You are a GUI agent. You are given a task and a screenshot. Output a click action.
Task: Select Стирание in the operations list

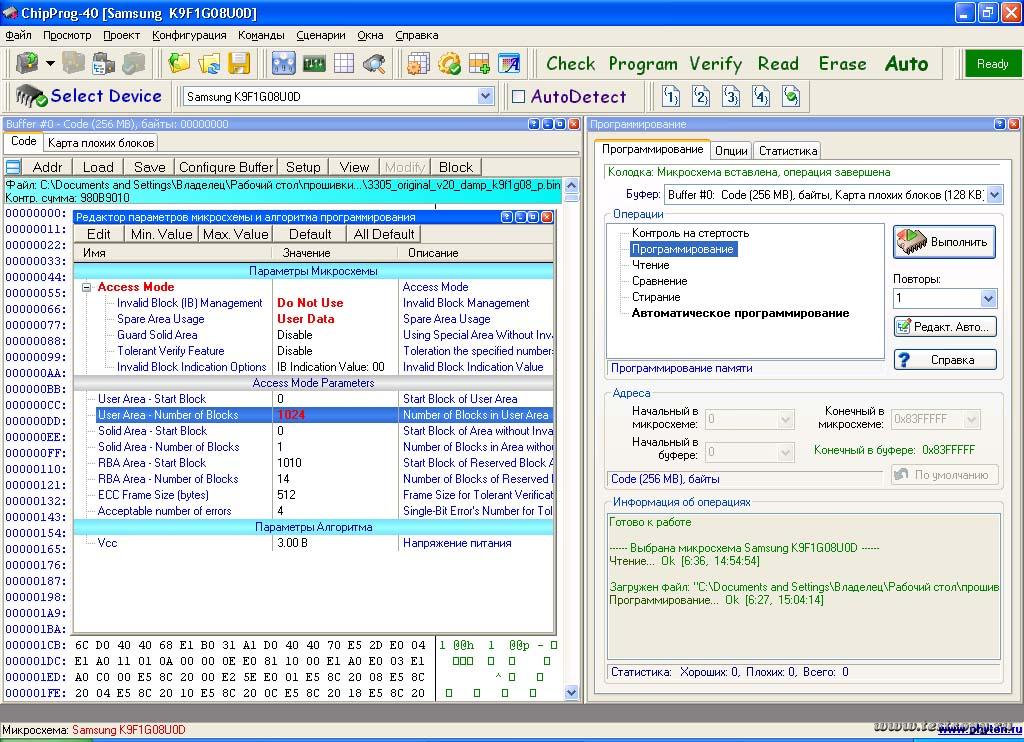pyautogui.click(x=655, y=297)
